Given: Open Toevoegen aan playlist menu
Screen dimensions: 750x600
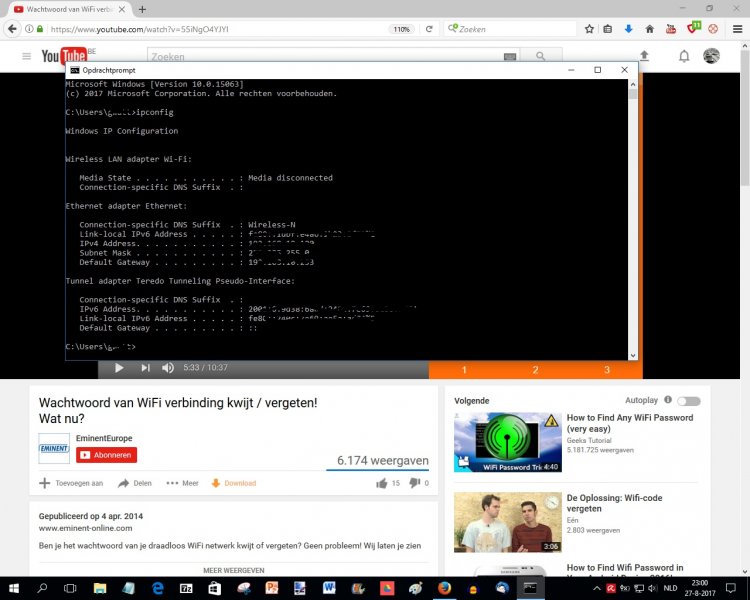Looking at the screenshot, I should pyautogui.click(x=71, y=483).
